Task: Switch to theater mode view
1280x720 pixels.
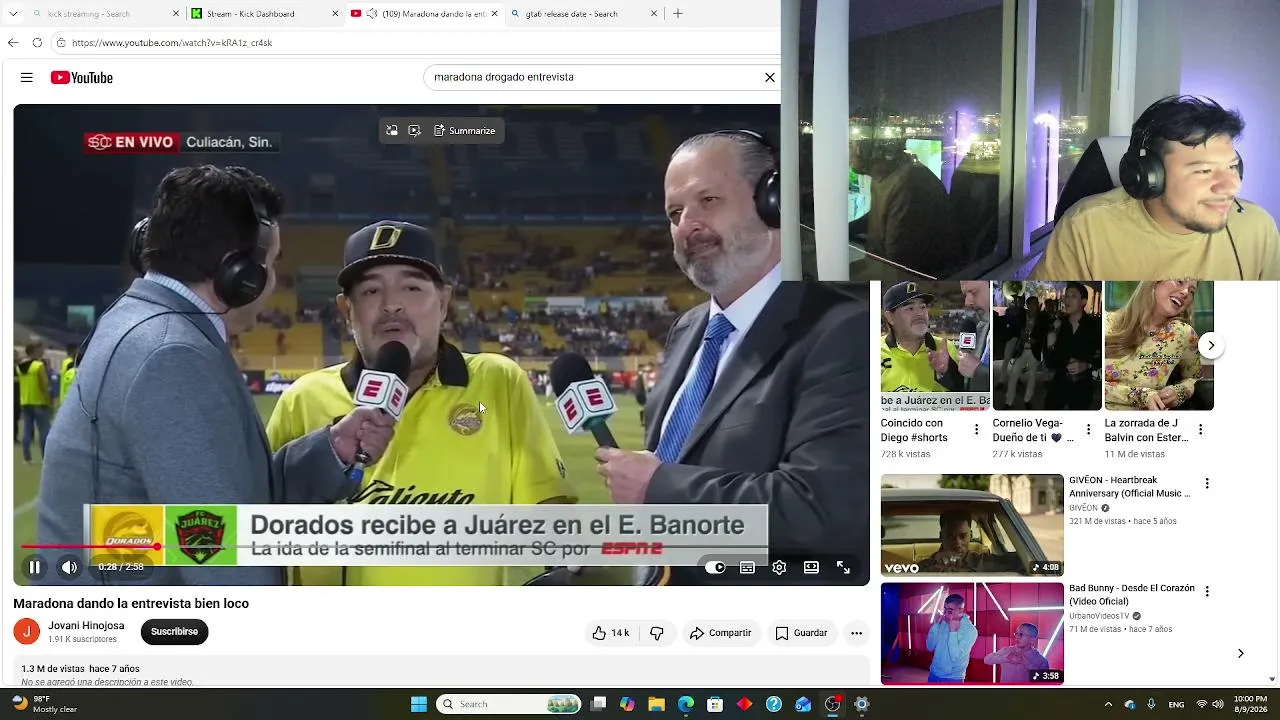Action: pos(811,567)
